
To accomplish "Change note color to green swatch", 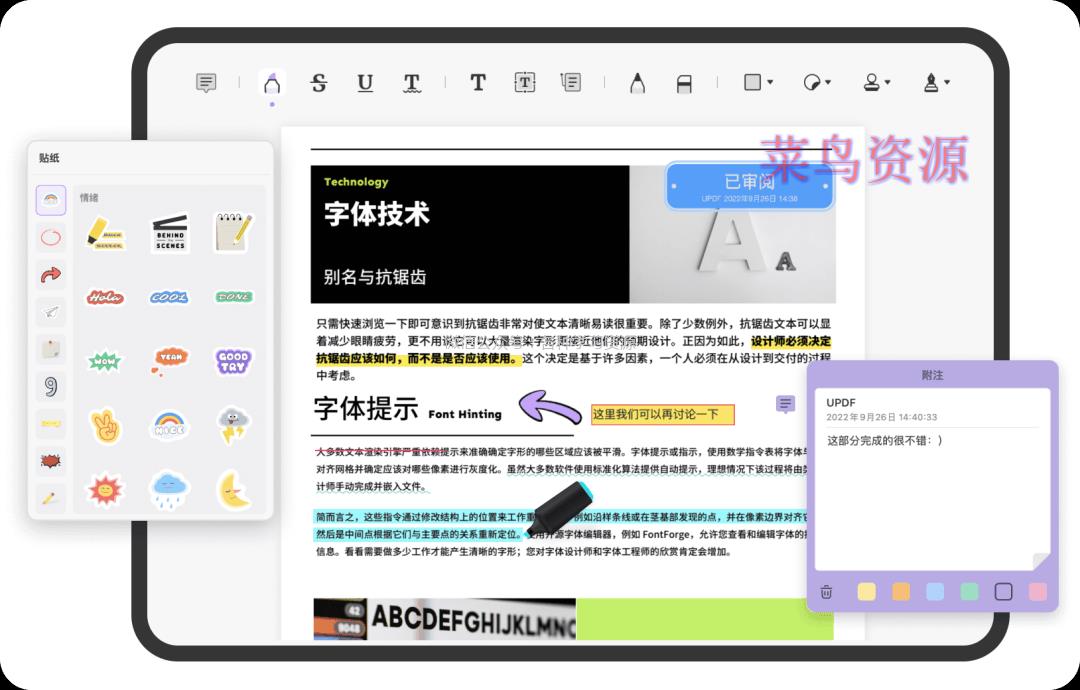I will tap(969, 591).
